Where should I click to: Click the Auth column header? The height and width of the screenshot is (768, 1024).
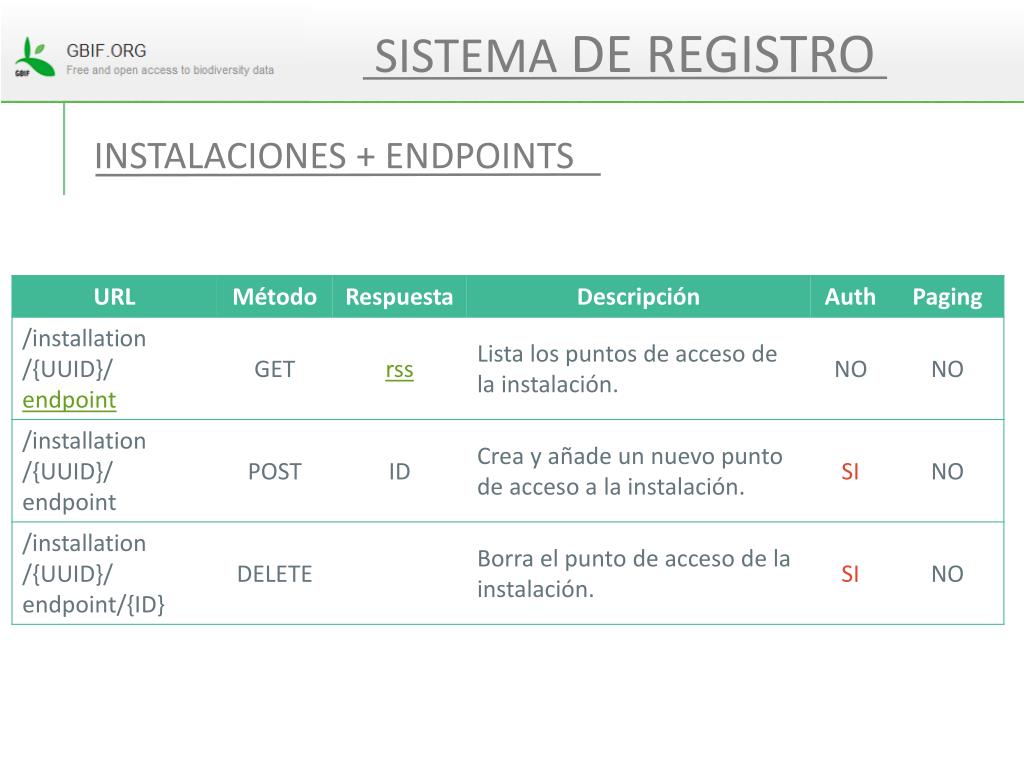pyautogui.click(x=850, y=297)
